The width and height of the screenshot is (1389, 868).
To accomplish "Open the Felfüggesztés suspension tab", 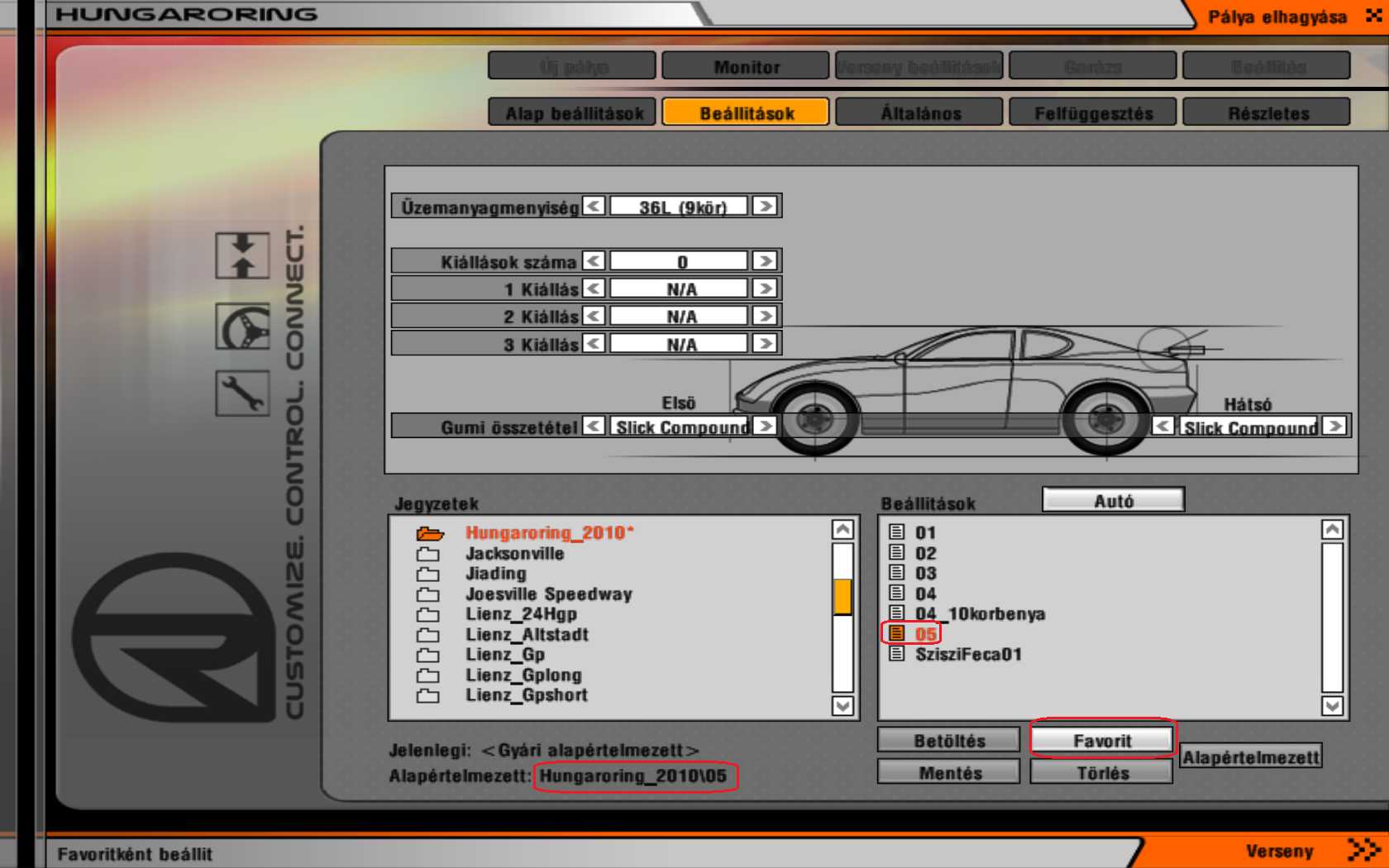I will click(1093, 112).
